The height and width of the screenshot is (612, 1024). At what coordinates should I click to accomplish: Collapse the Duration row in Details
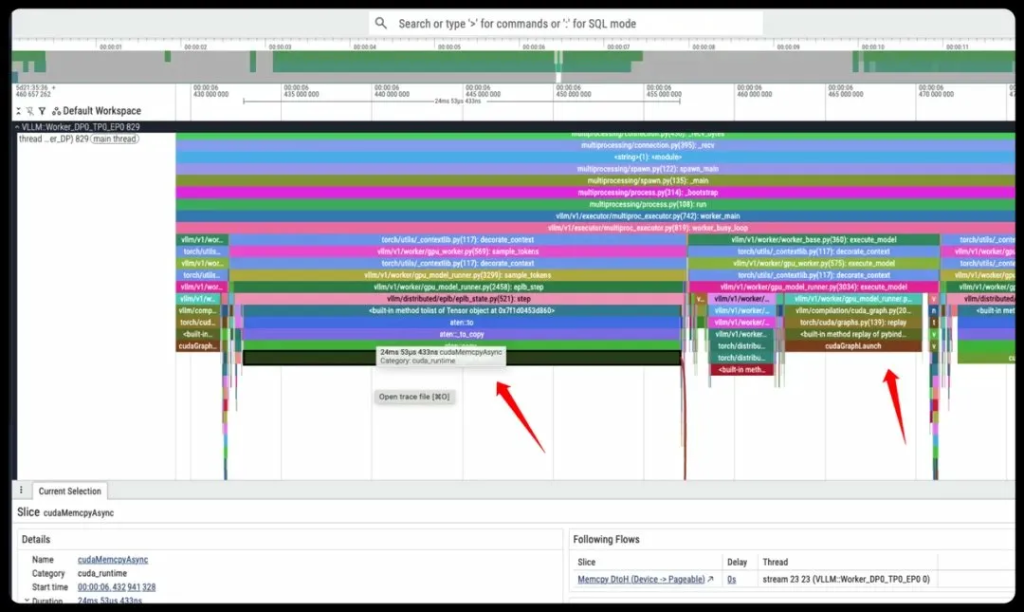27,600
